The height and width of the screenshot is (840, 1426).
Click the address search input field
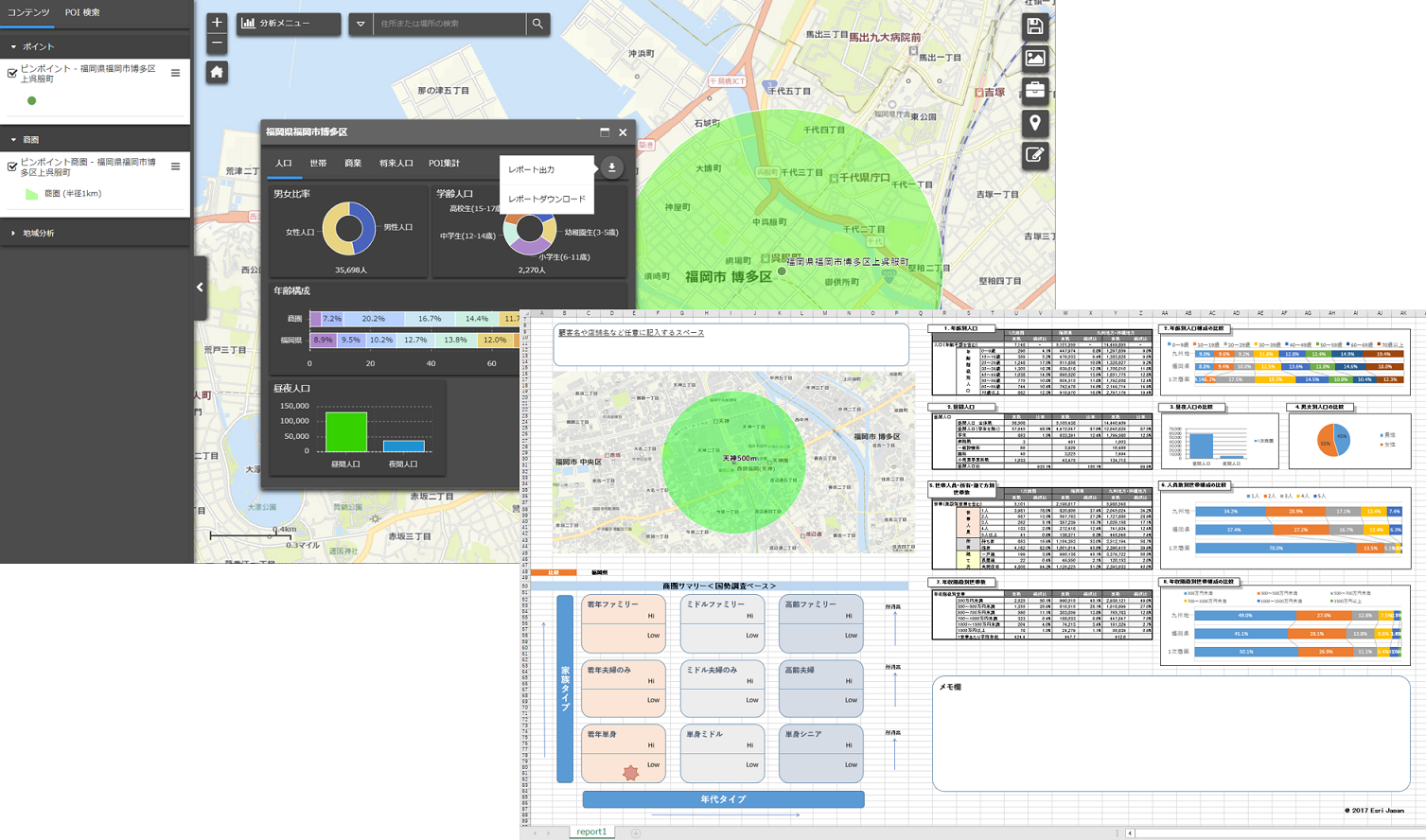[x=449, y=24]
